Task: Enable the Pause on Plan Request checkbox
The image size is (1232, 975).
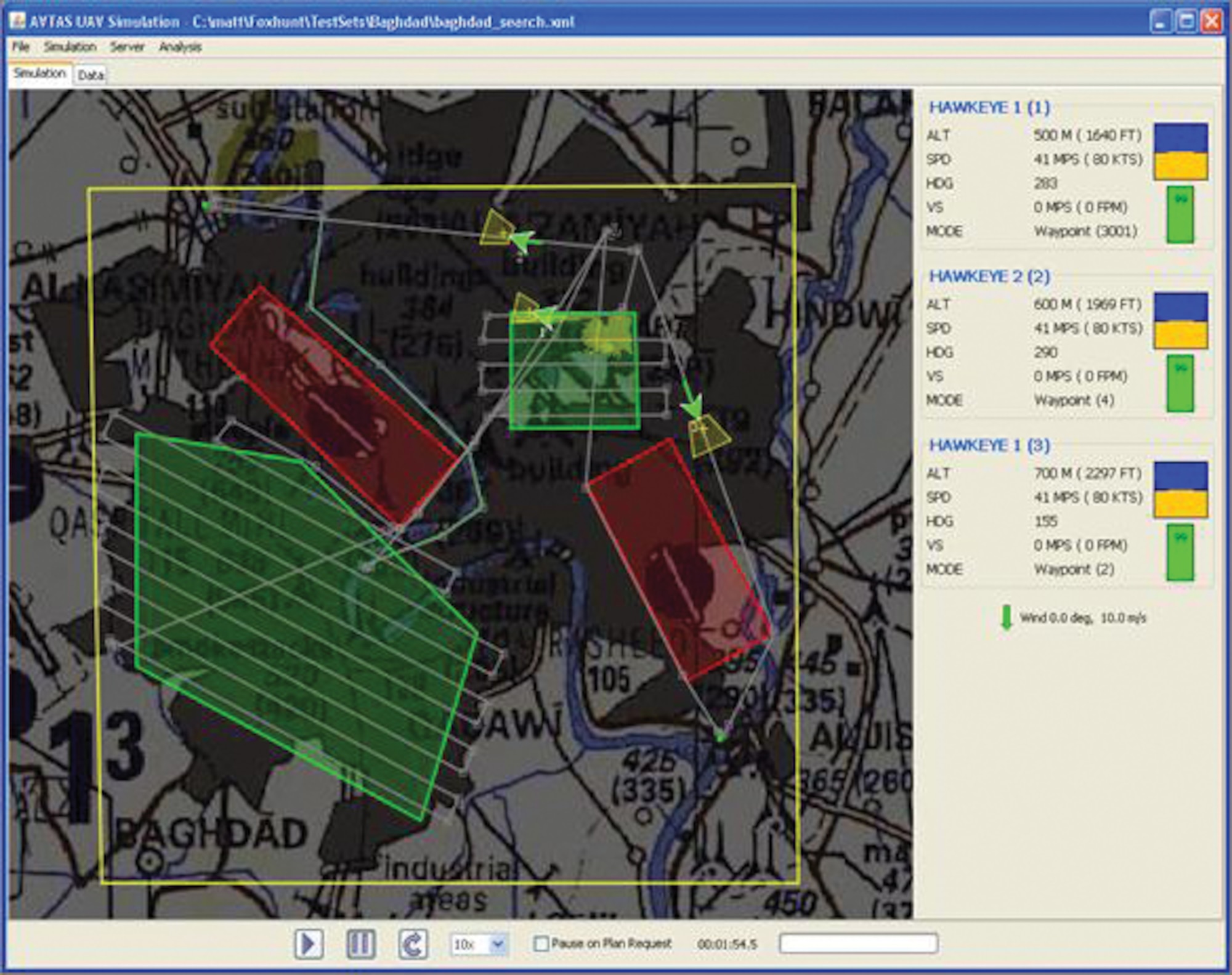Action: (x=541, y=944)
